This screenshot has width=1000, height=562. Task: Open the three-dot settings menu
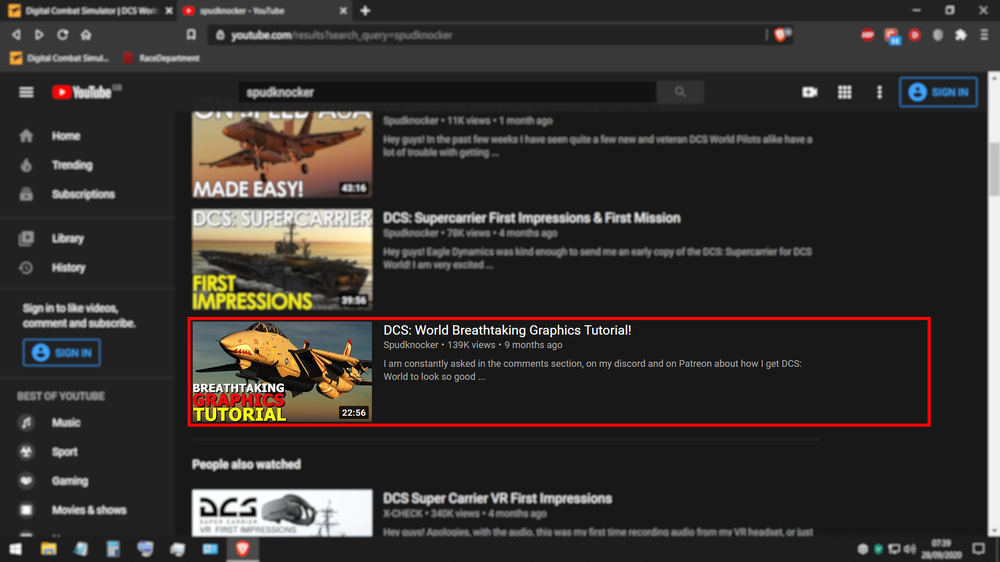[879, 92]
